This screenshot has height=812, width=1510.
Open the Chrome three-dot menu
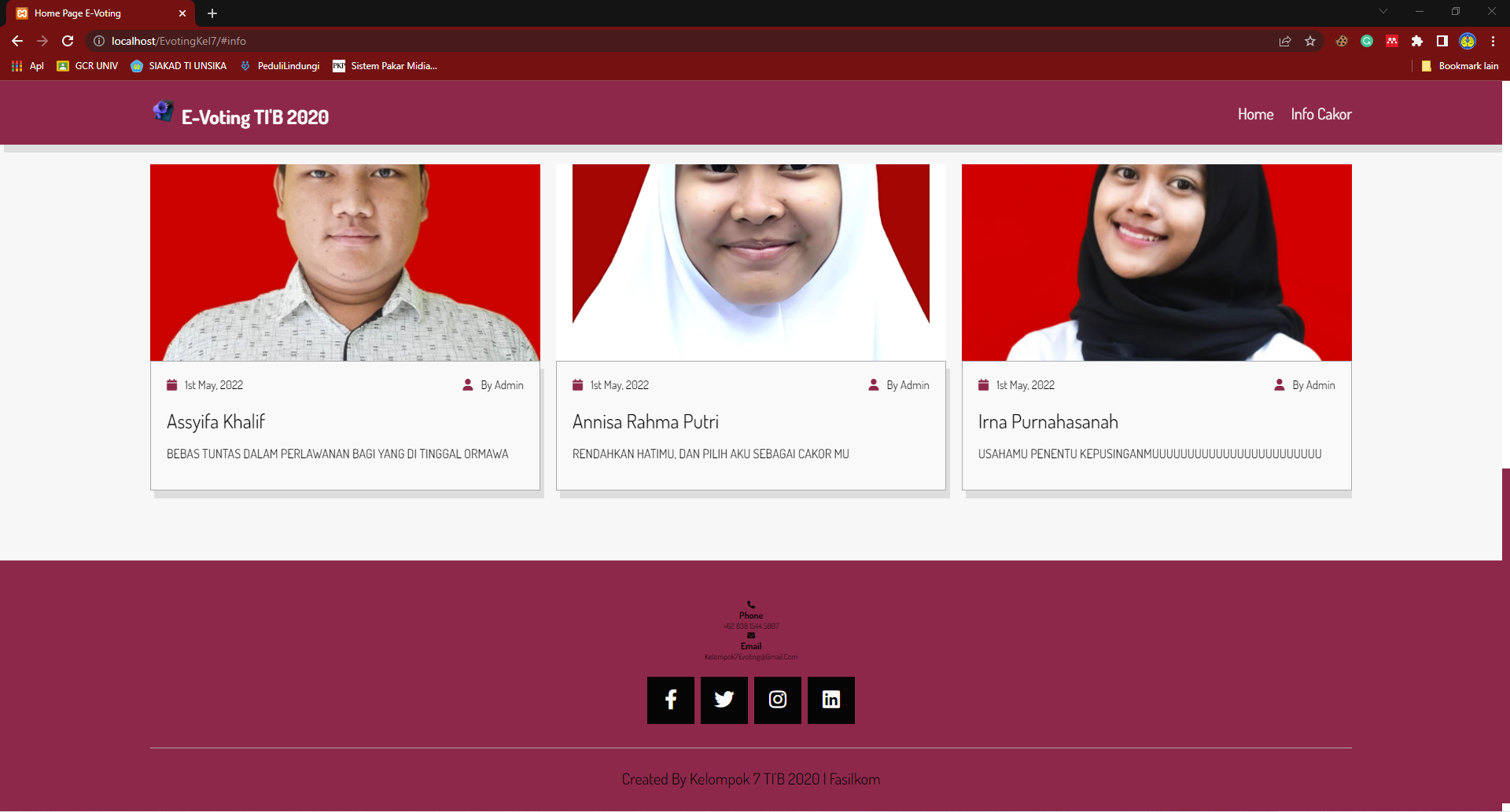(x=1493, y=41)
